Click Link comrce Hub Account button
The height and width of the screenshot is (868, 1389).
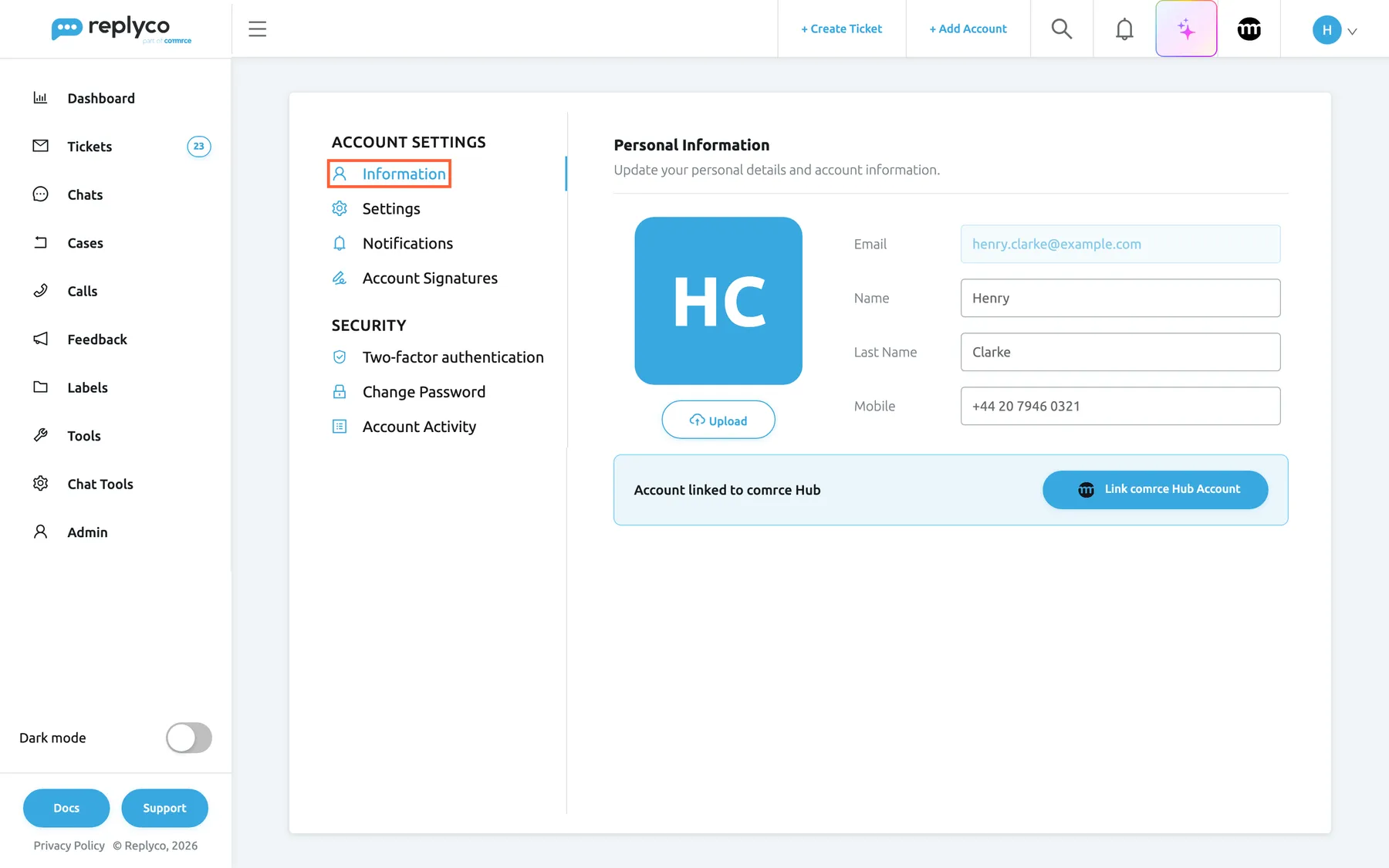click(1155, 489)
